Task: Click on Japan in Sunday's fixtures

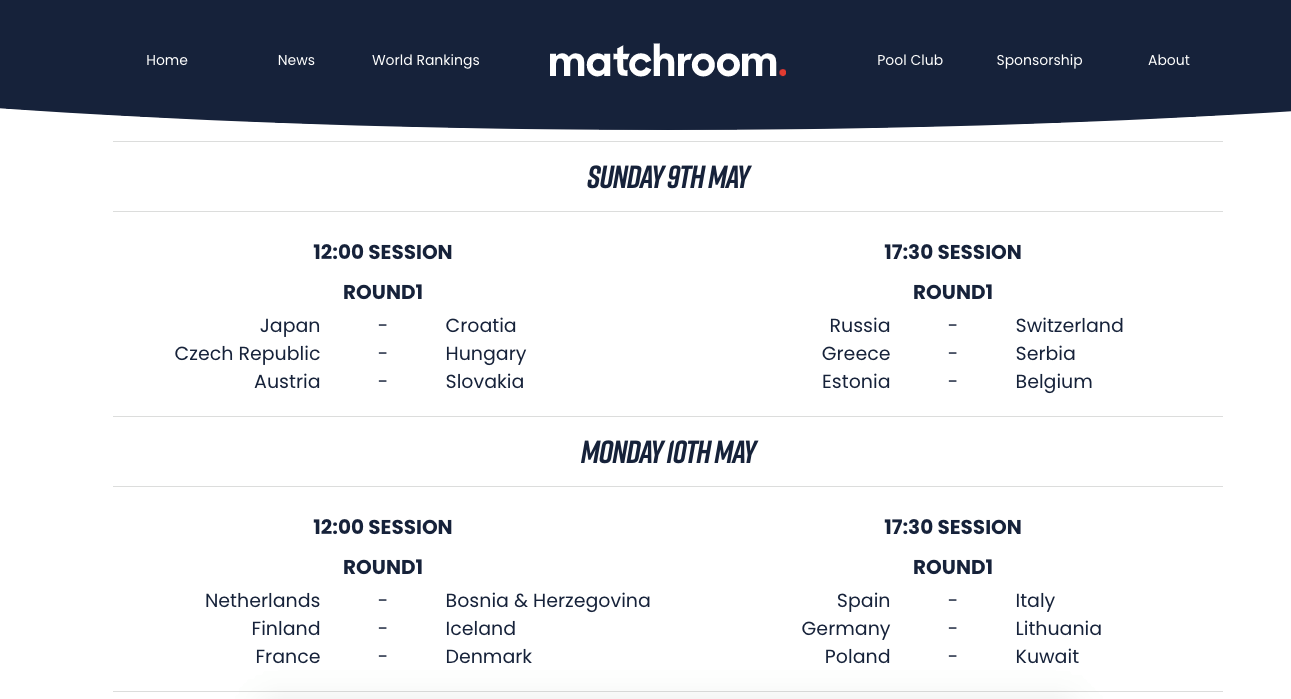Action: 290,325
